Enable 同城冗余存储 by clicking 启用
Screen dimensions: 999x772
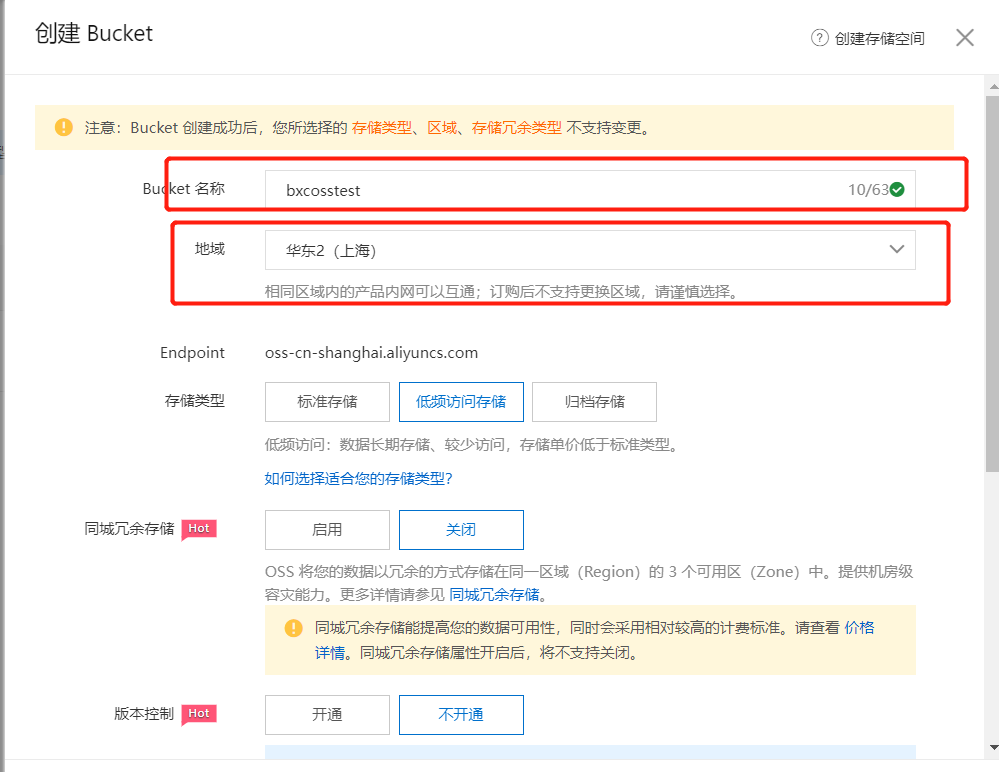(x=327, y=530)
